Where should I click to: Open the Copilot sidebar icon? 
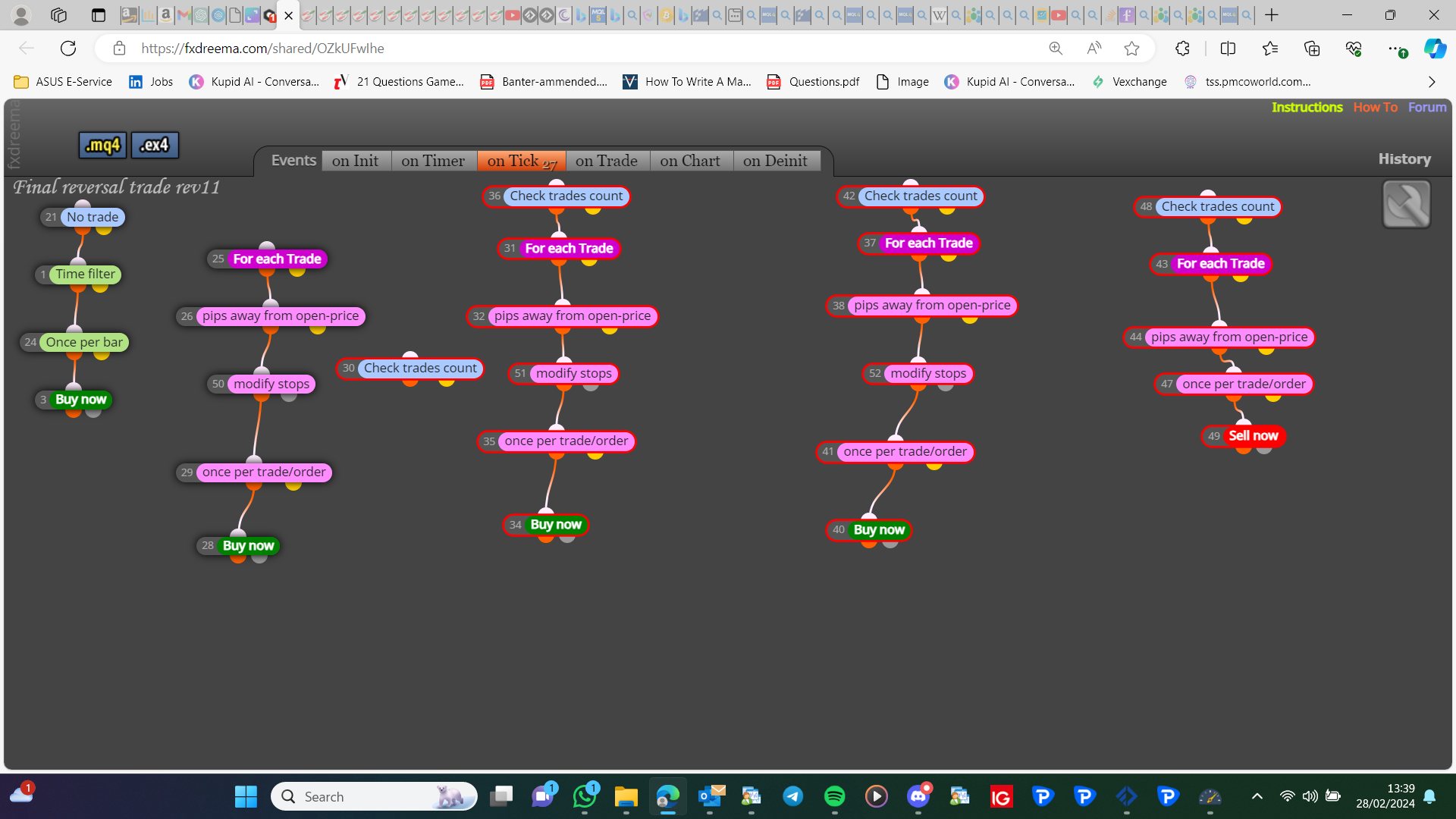1435,49
